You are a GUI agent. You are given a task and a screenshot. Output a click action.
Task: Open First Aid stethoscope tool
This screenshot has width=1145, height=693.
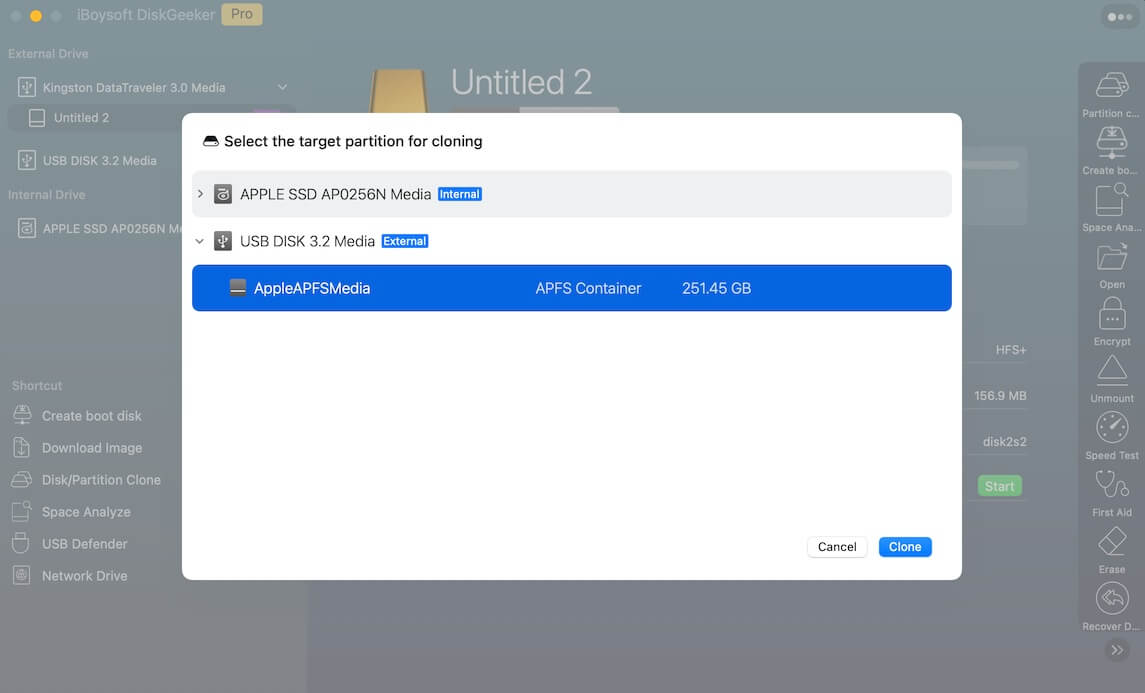[1112, 485]
